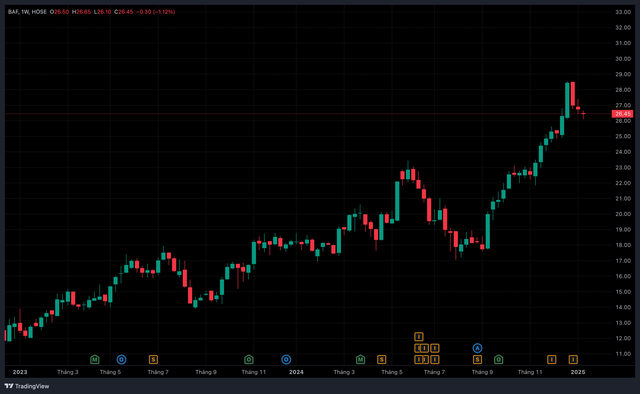Click the tall green candle peaking near 28.50
Image resolution: width=640 pixels, height=394 pixels.
tap(567, 100)
